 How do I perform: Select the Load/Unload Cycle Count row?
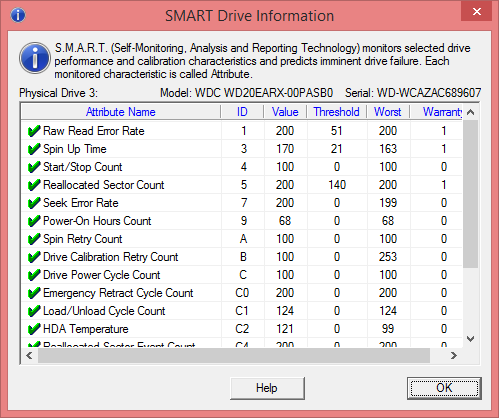pos(242,311)
